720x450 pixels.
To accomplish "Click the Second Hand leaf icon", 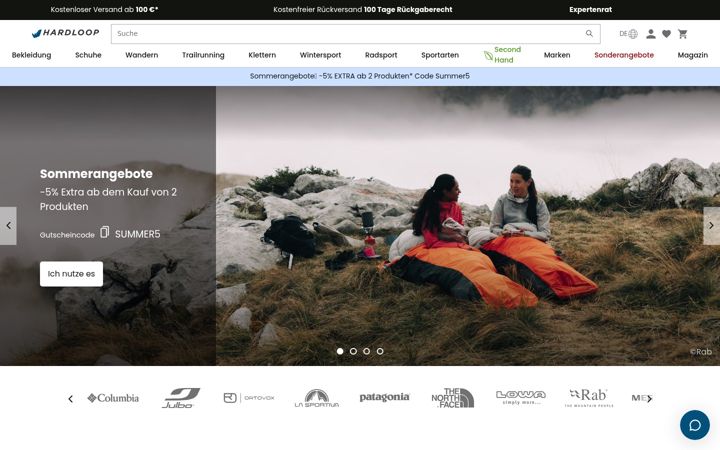I will 488,56.
